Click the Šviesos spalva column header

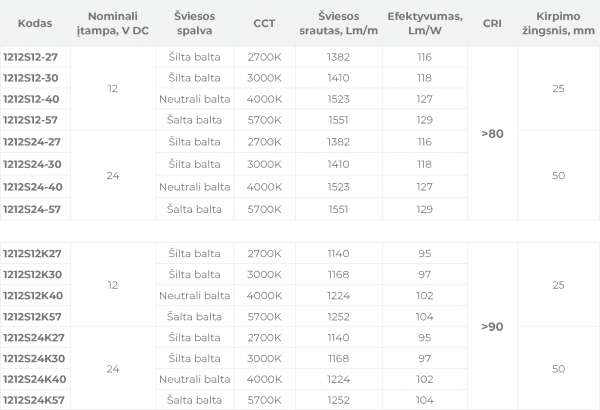(194, 23)
